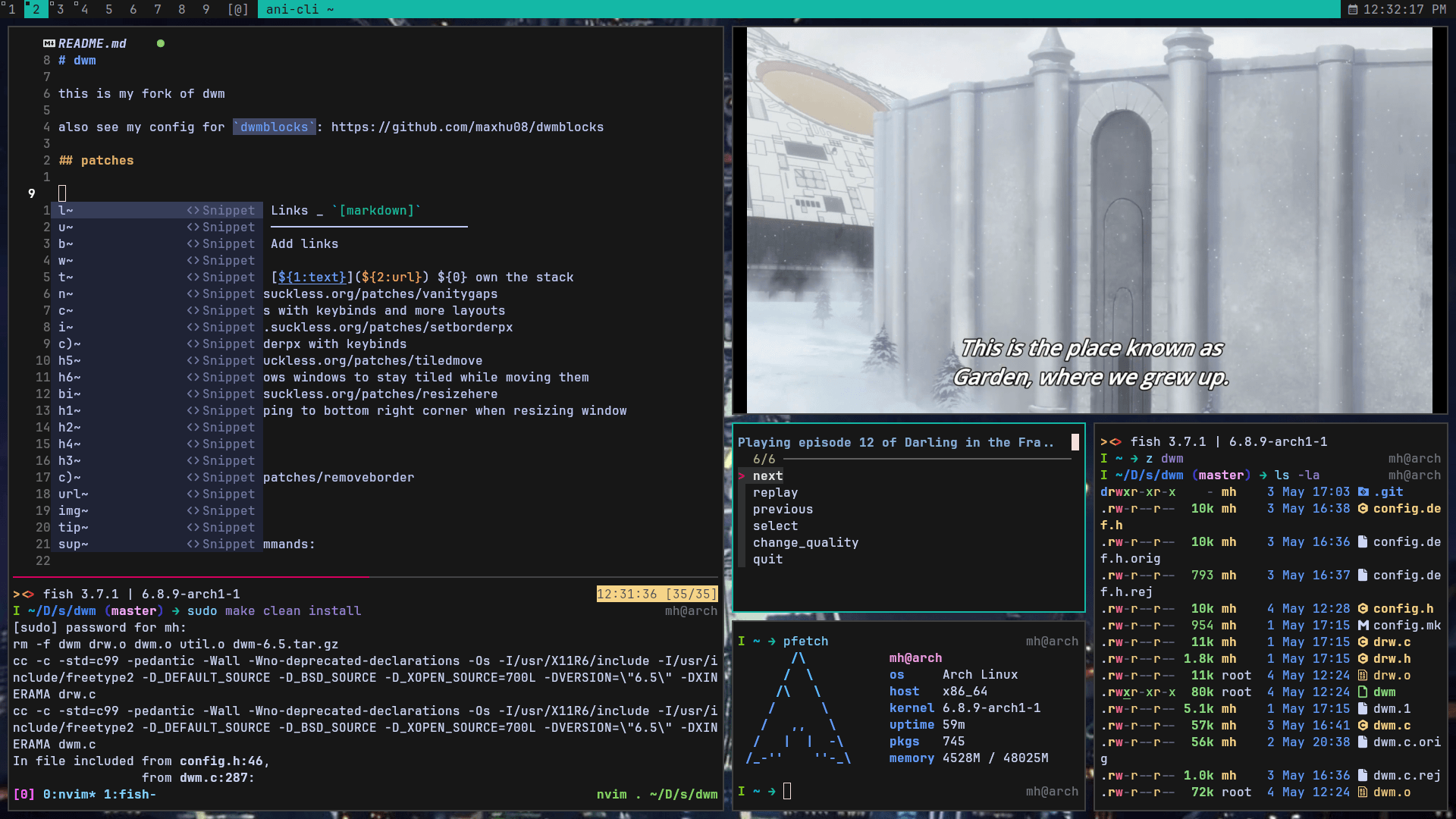Image resolution: width=1456 pixels, height=819 pixels.
Task: Choose 'select' in ani-cli menu
Action: point(775,526)
